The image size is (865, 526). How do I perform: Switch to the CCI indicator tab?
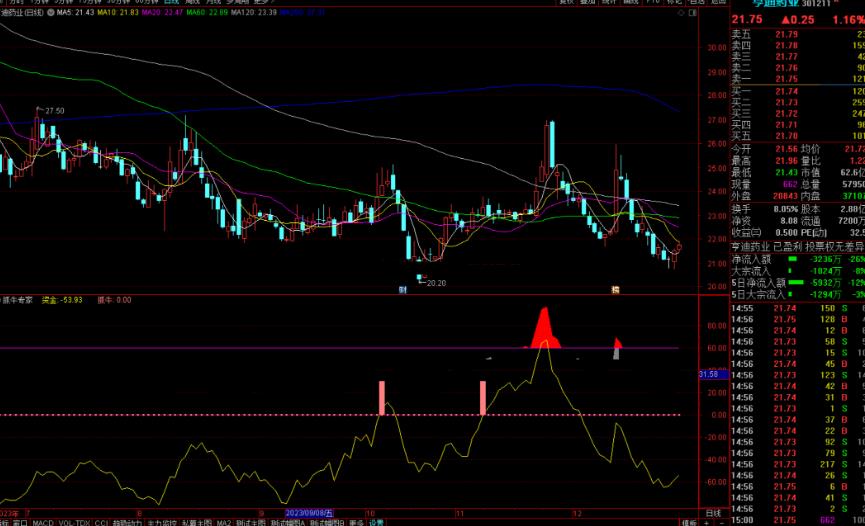[x=101, y=523]
